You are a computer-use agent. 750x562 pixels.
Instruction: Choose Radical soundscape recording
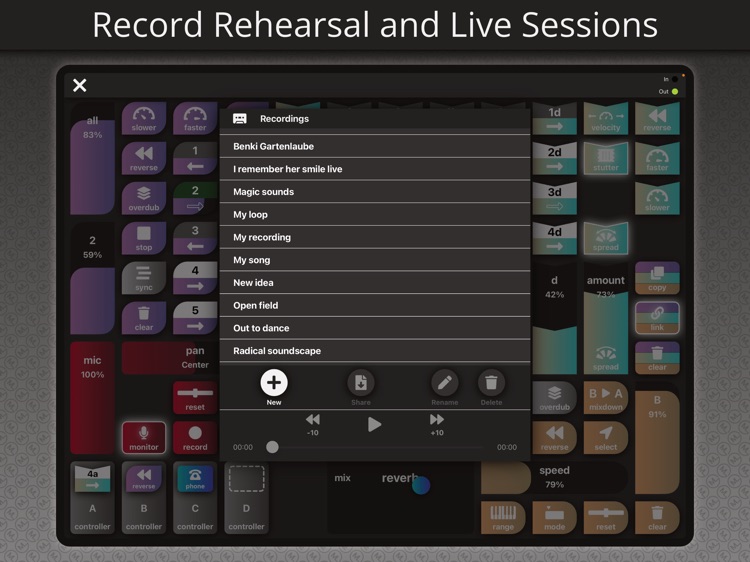(375, 351)
